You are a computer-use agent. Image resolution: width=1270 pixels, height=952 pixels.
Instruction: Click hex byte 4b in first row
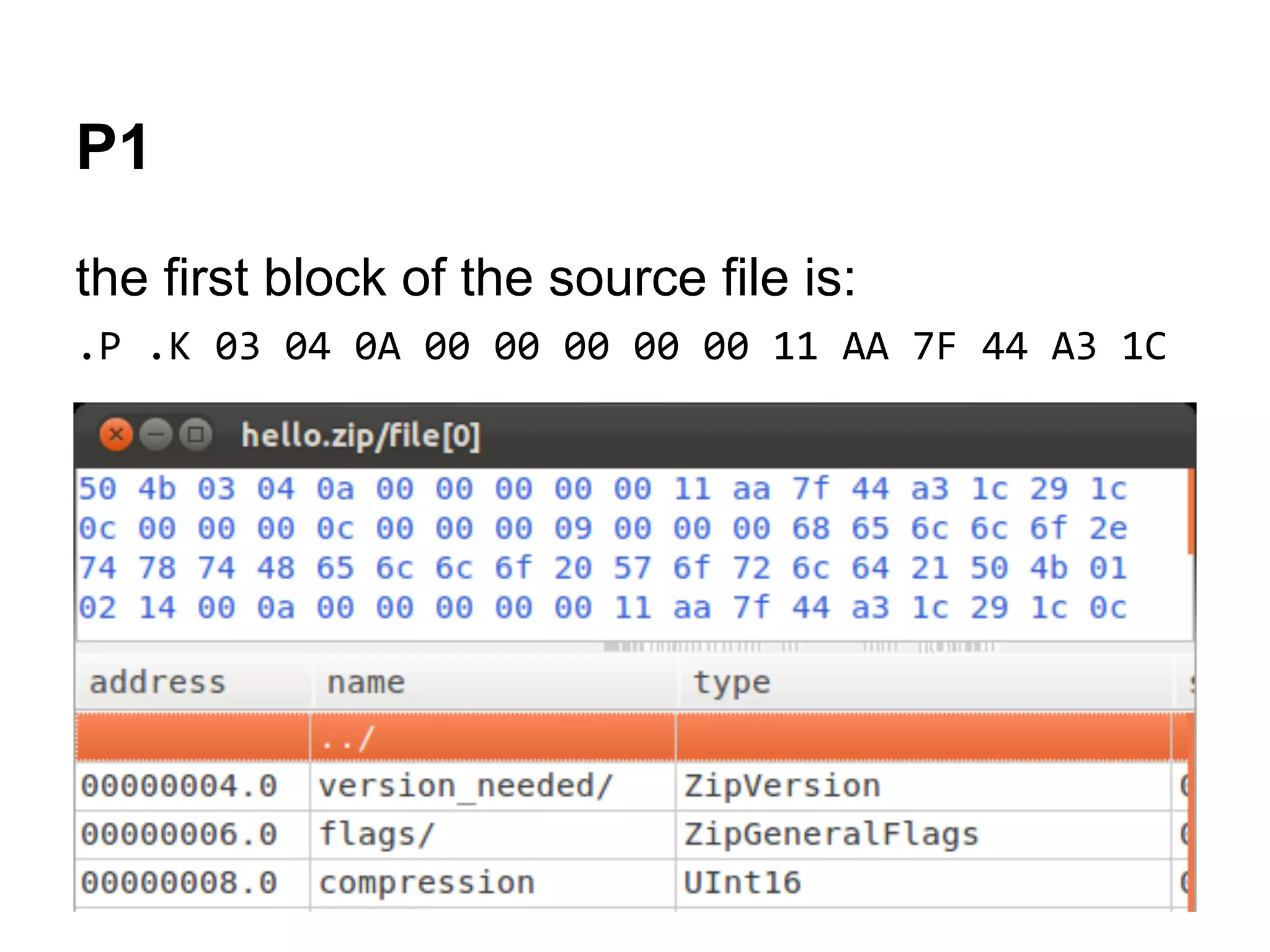(157, 489)
